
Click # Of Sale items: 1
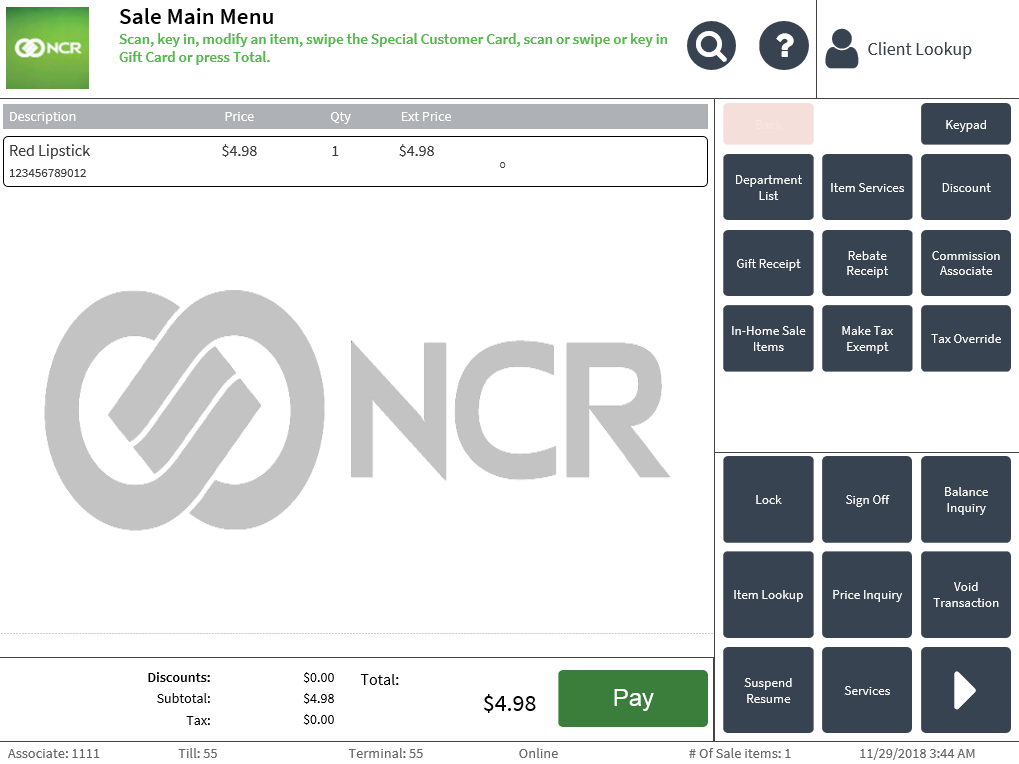740,754
